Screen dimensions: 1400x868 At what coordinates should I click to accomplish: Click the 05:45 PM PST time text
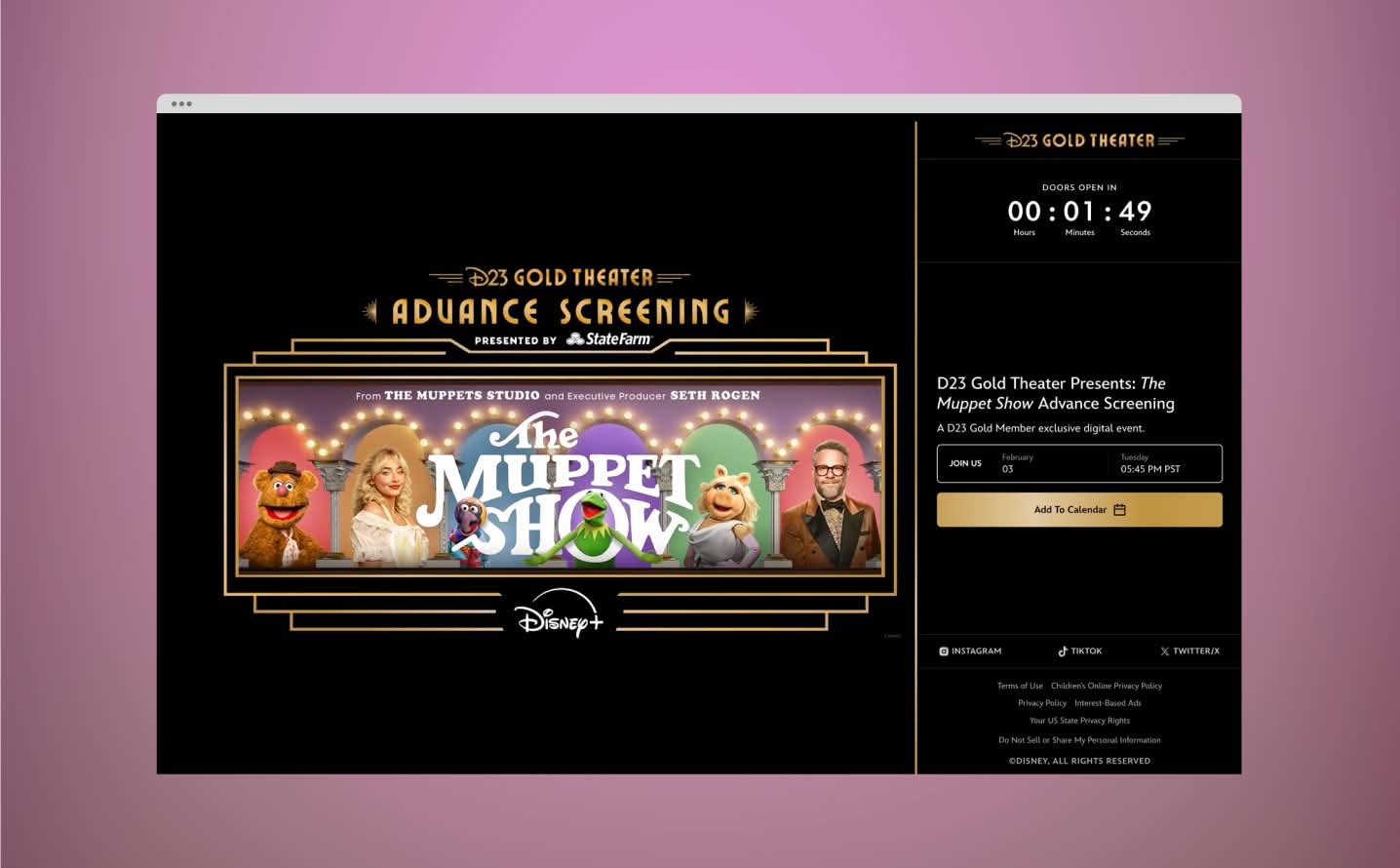tap(1150, 469)
